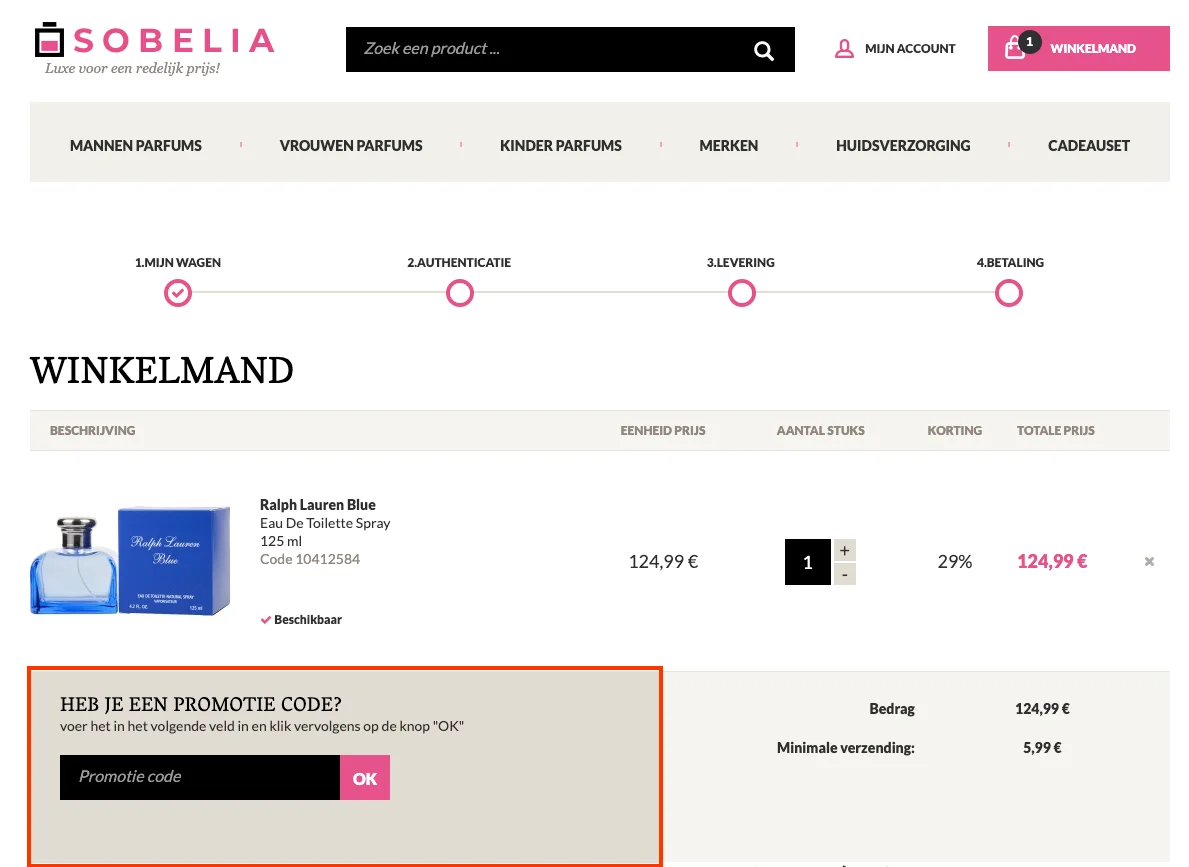Screen dimensions: 1189x867
Task: Click the Betaling step circle
Action: pyautogui.click(x=1009, y=293)
